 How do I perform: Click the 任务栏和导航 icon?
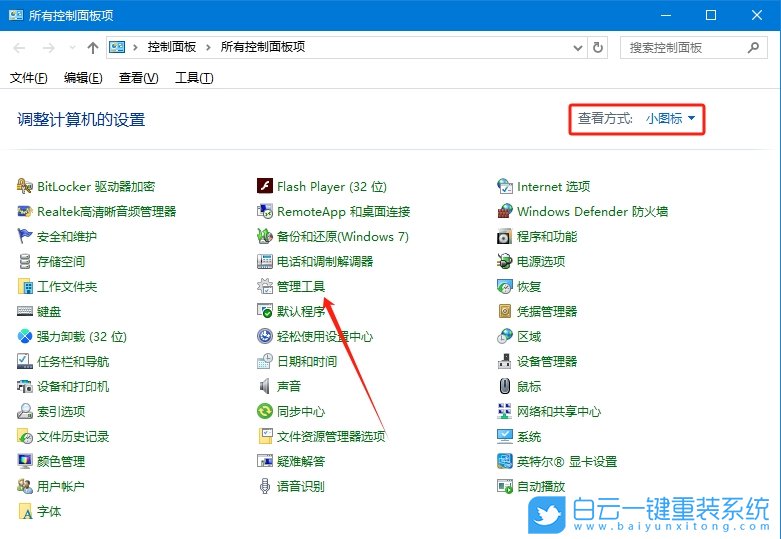point(24,361)
